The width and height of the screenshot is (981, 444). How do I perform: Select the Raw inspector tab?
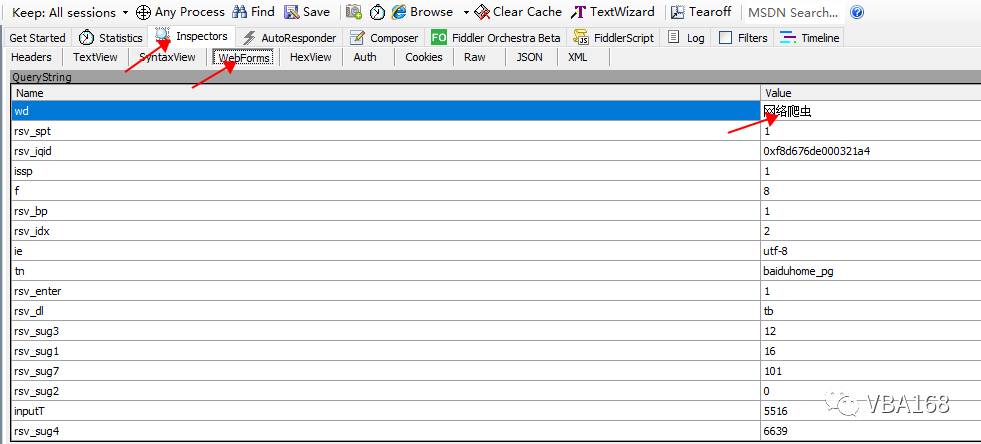click(475, 57)
